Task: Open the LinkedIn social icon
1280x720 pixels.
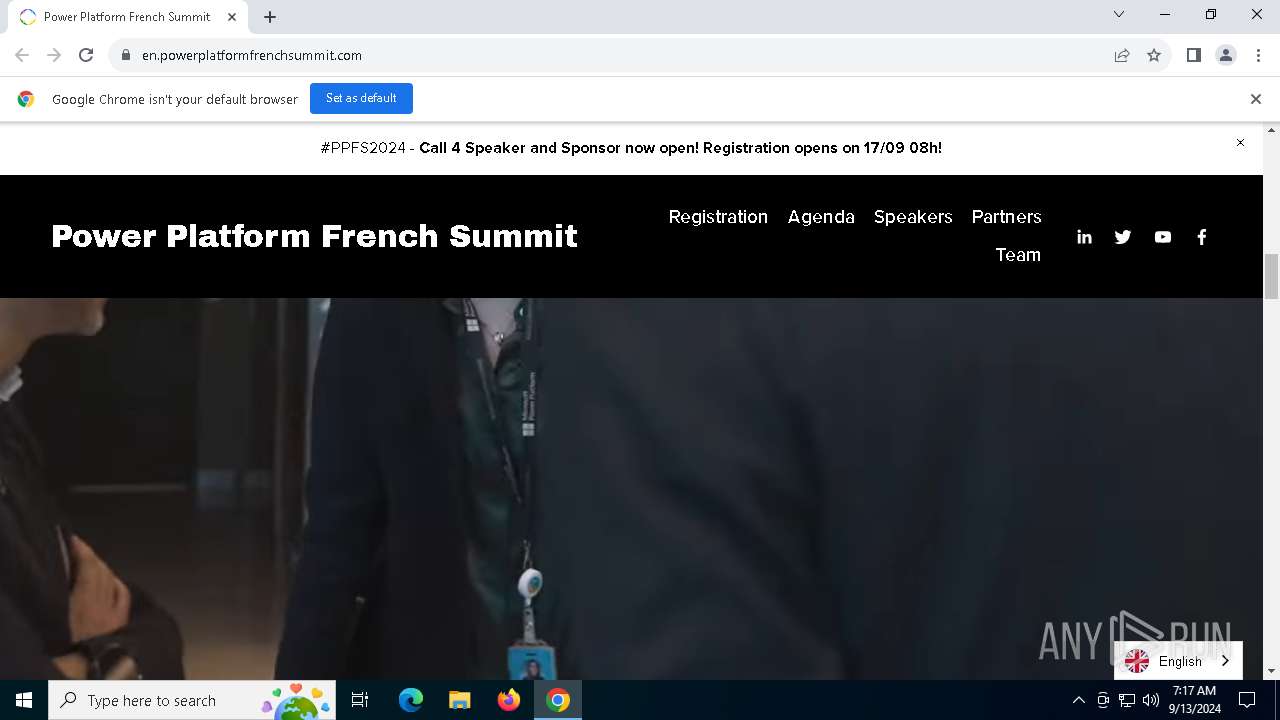Action: 1084,237
